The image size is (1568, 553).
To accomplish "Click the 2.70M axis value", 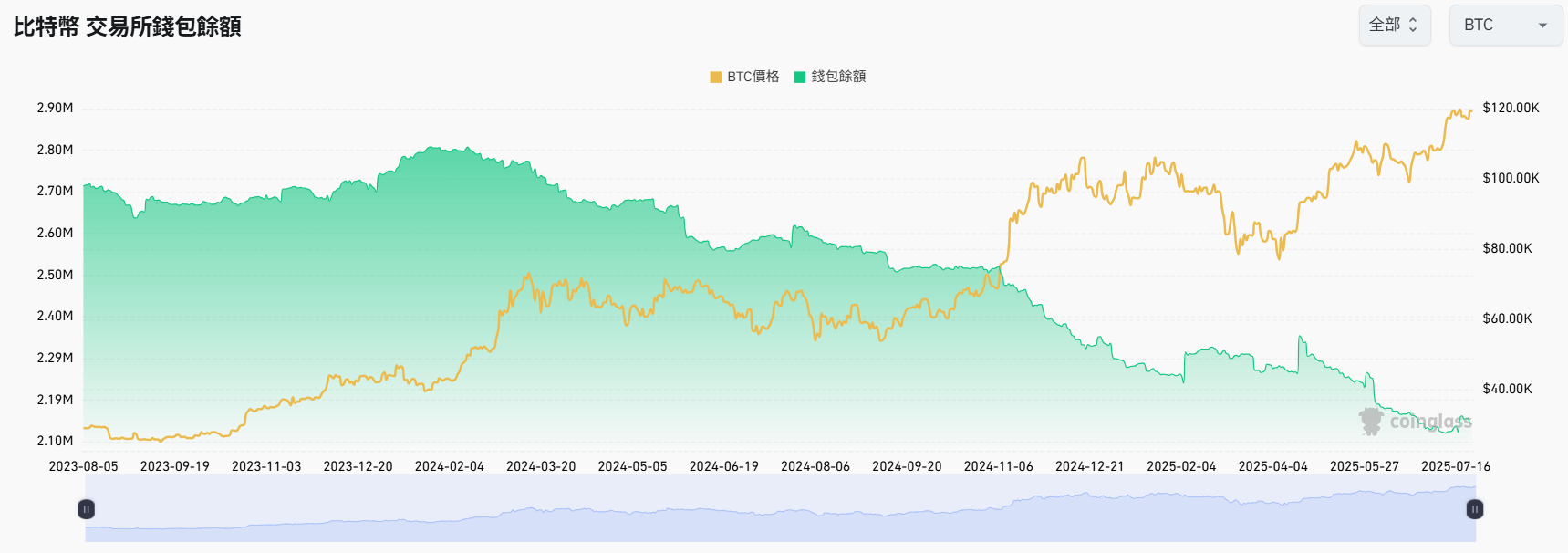I will pyautogui.click(x=55, y=191).
